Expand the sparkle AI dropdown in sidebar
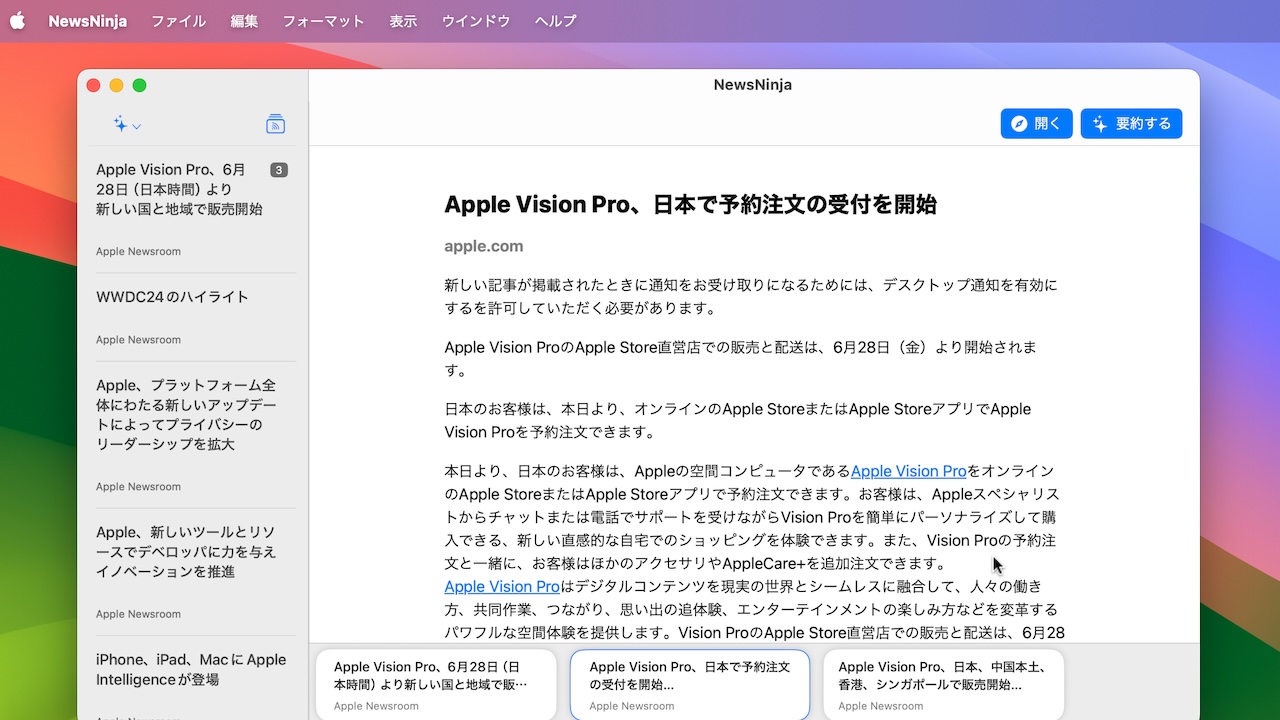The width and height of the screenshot is (1280, 720). tap(127, 125)
